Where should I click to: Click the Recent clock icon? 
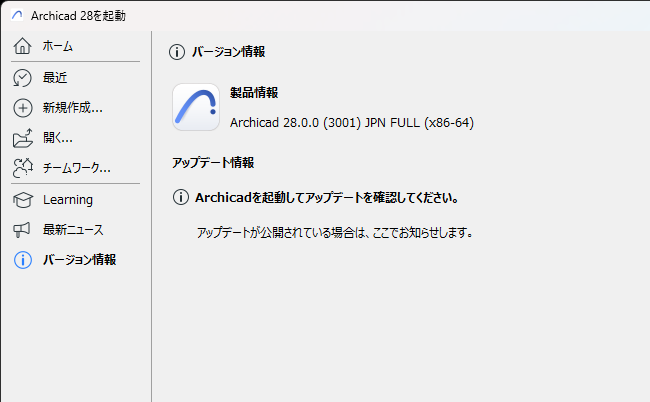[x=23, y=77]
